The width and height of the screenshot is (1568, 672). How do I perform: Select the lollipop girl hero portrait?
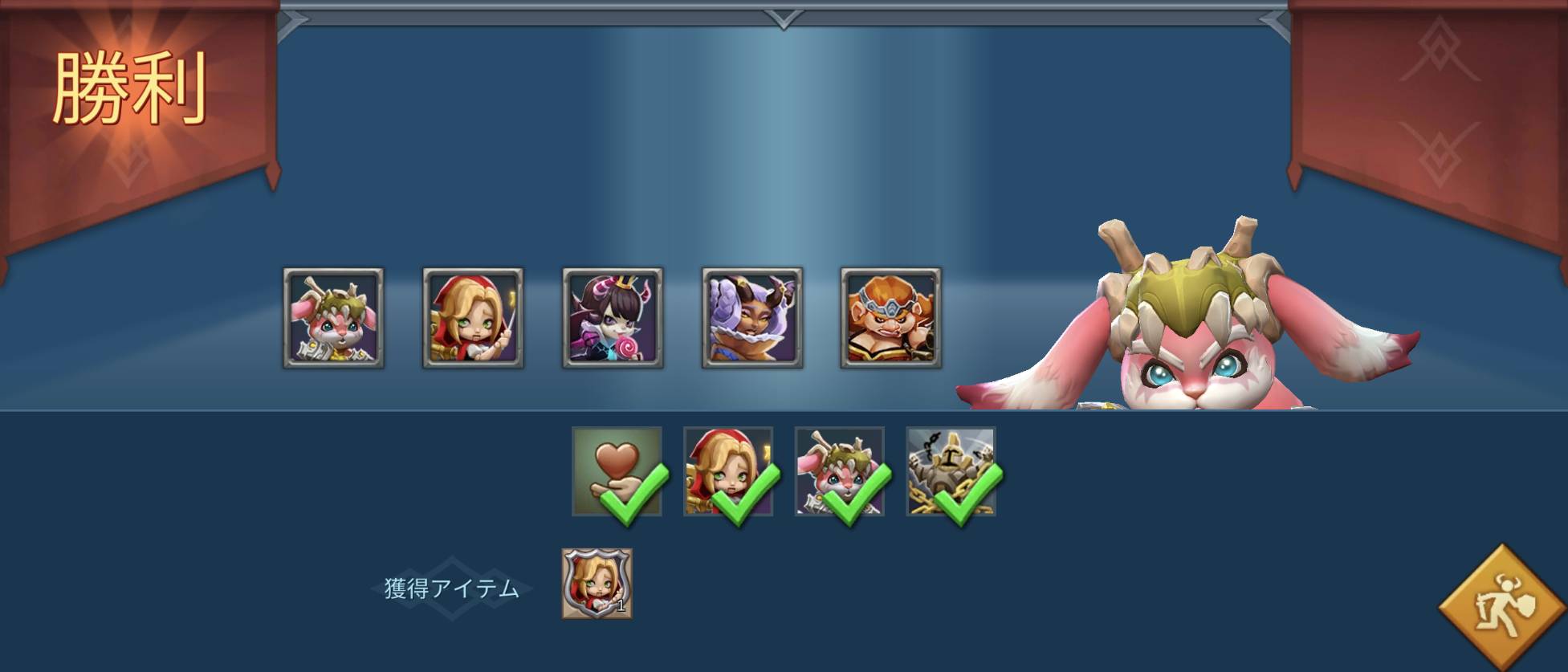click(613, 318)
